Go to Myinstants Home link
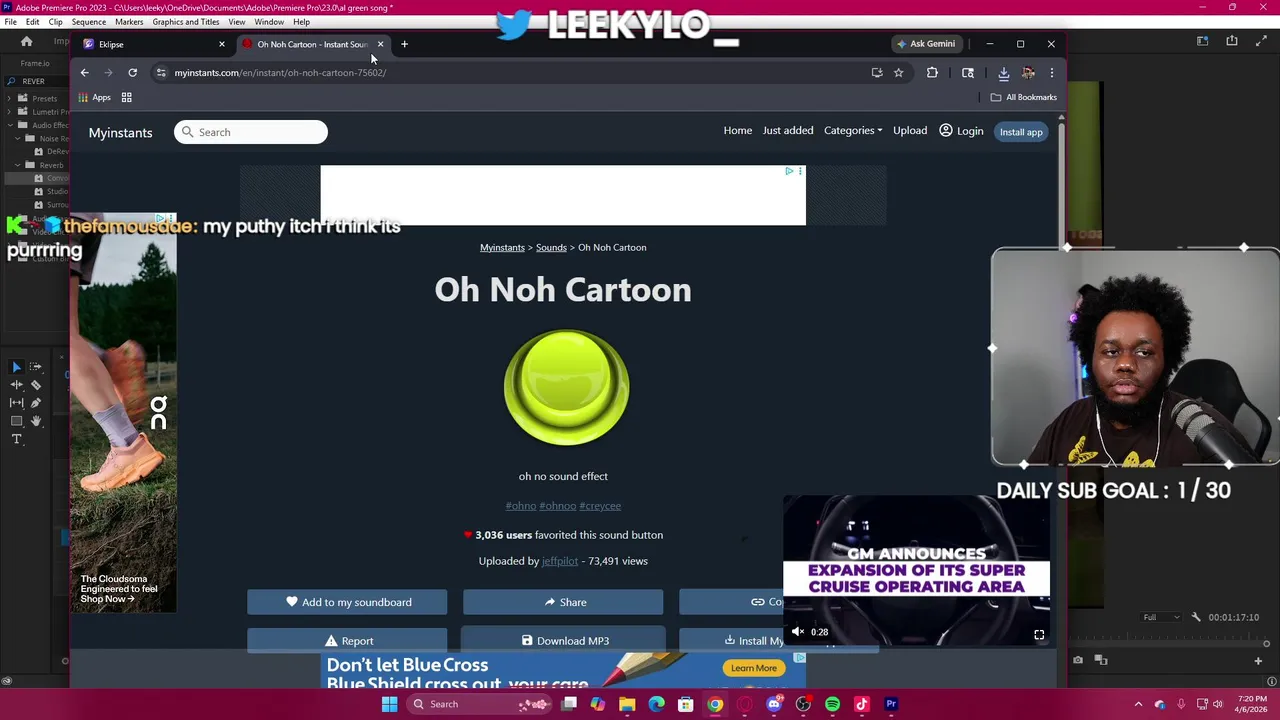The width and height of the screenshot is (1280, 720). click(738, 131)
